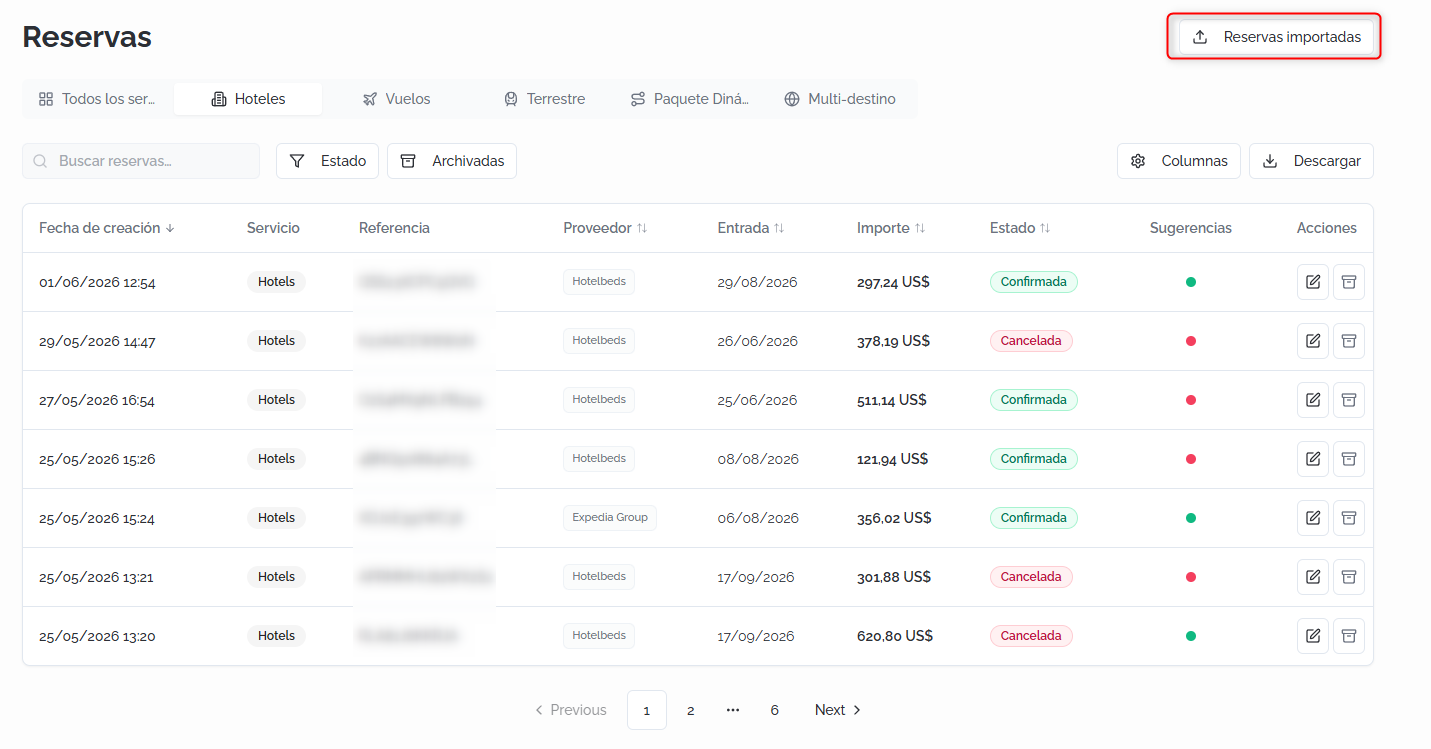Go to page 2 of results
1431x749 pixels.
pyautogui.click(x=690, y=710)
